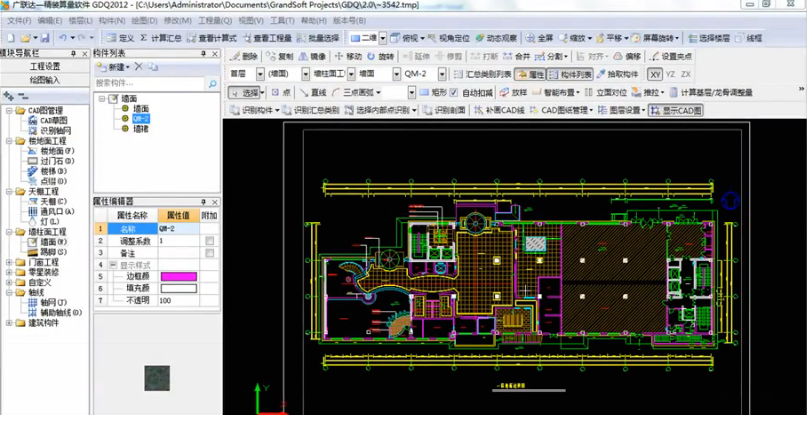Click the 合并 merge tool
This screenshot has width=807, height=438.
pos(516,56)
